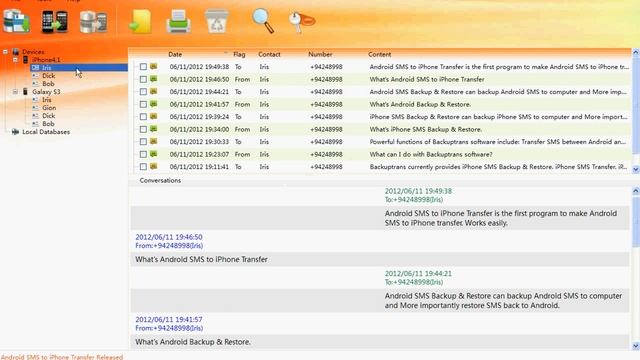Click the recycle bin delete toolbar icon
This screenshot has height=360, width=640.
click(x=216, y=22)
